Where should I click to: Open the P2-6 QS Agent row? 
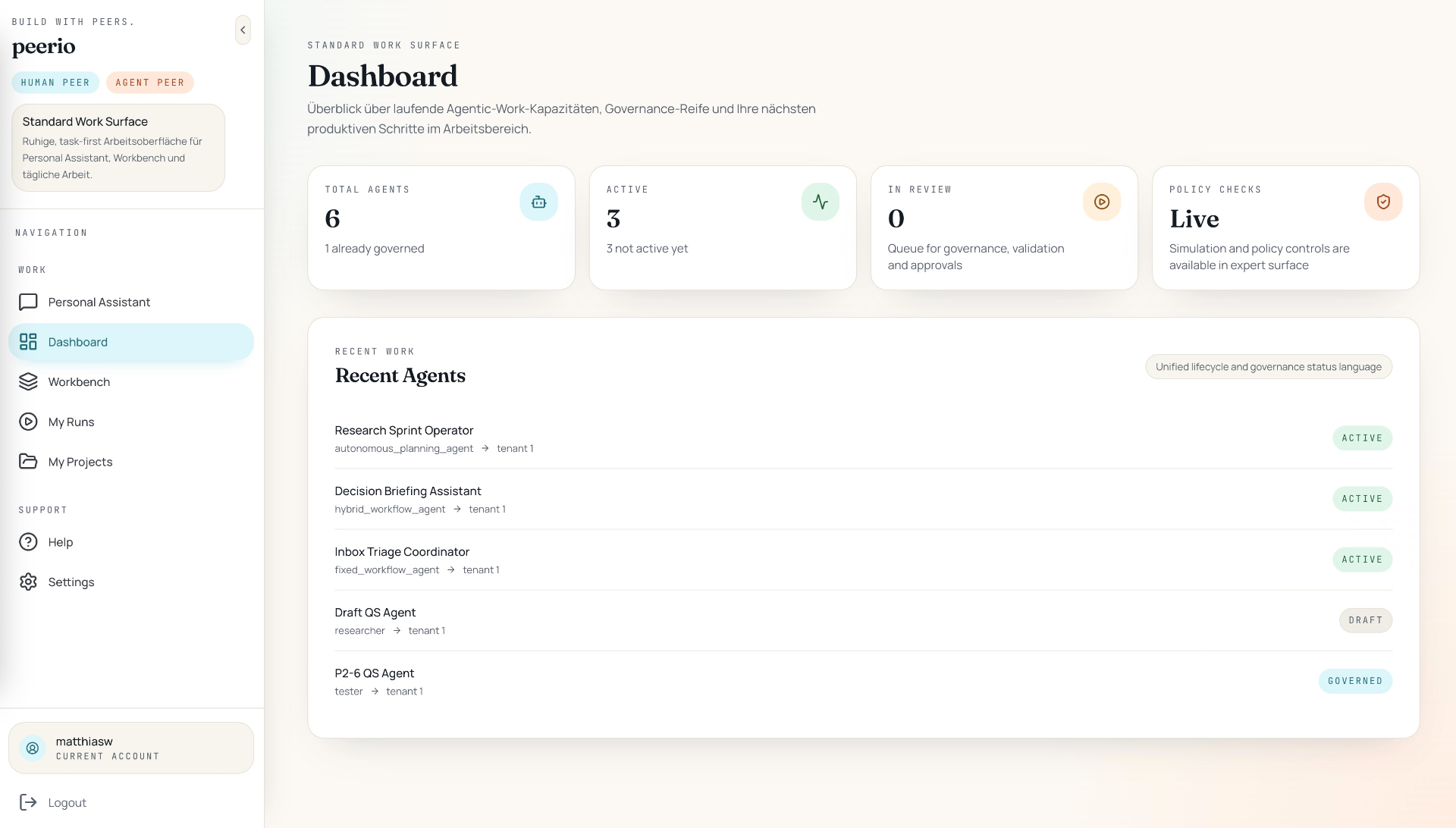[863, 681]
